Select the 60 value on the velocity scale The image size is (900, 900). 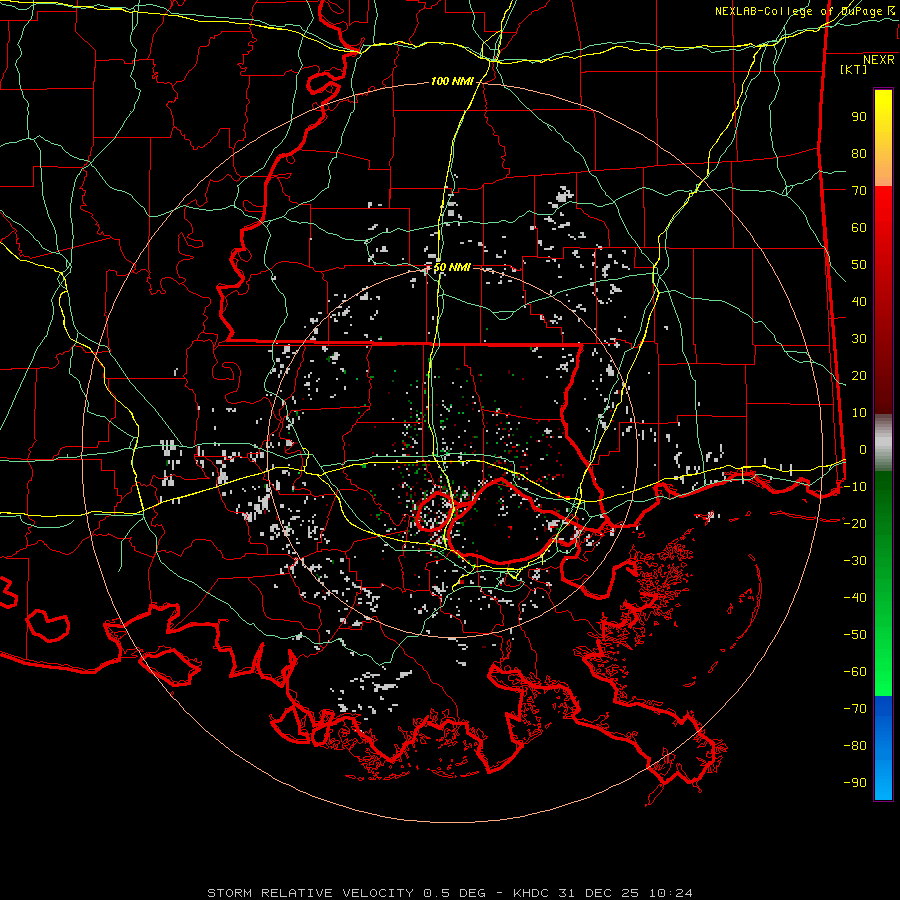pos(859,227)
